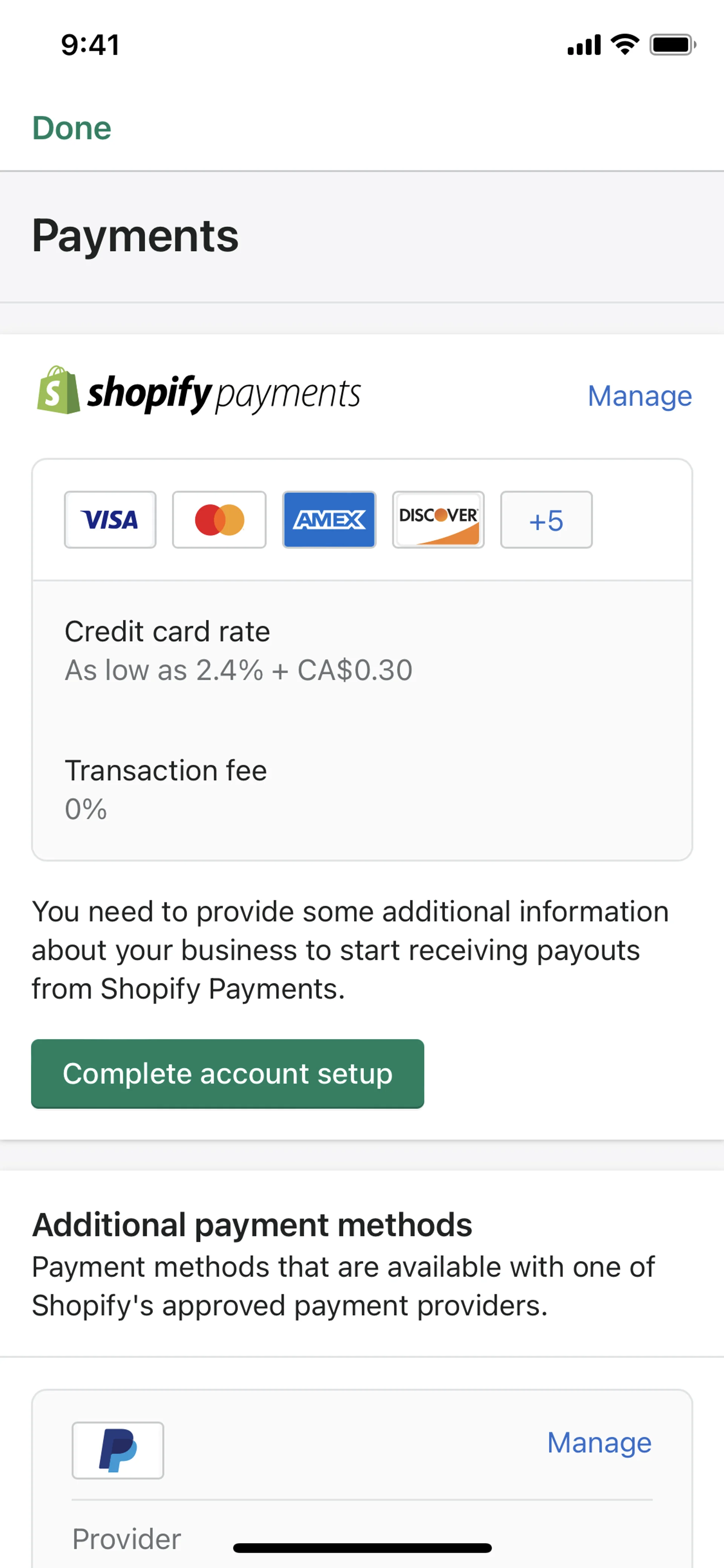Tap the battery status icon

click(672, 45)
